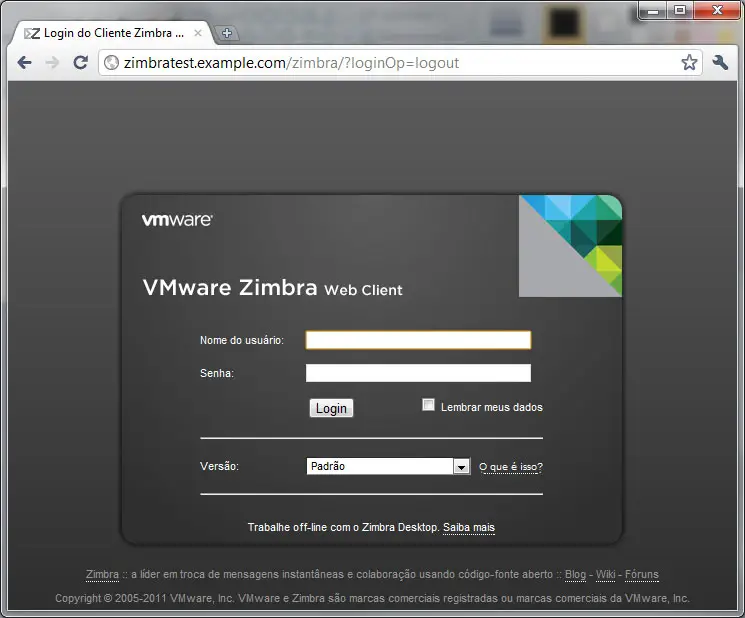Enable the Lembrar meus dados checkbox
This screenshot has height=618, width=745.
[x=428, y=405]
